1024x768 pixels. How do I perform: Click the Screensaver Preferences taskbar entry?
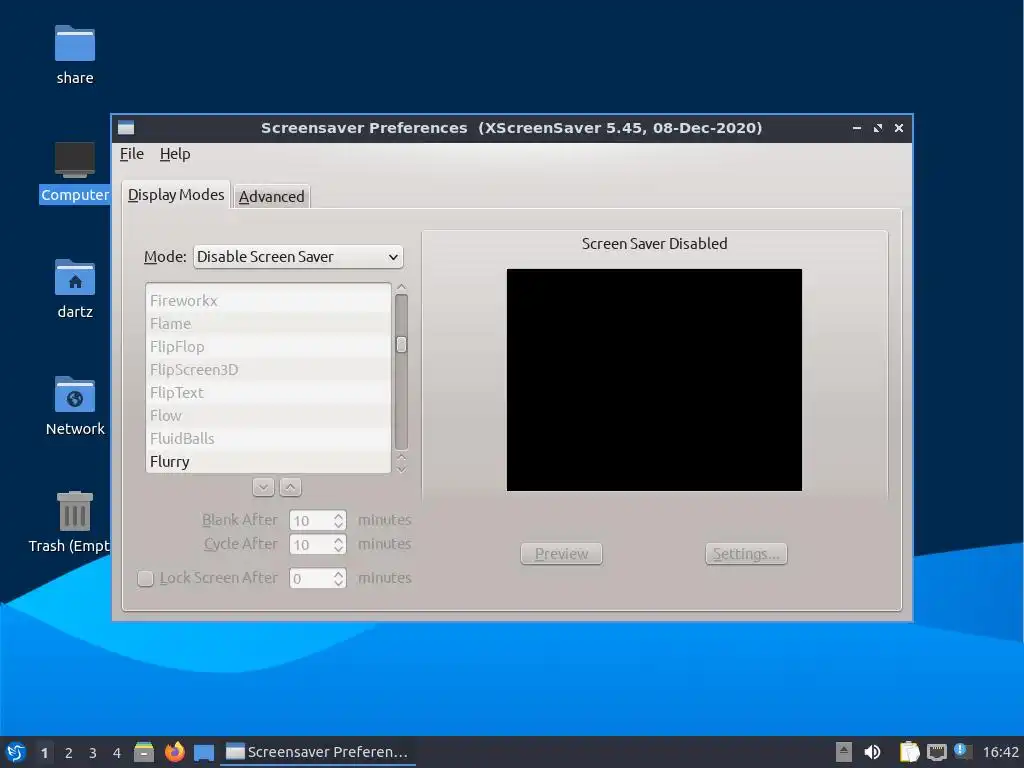pyautogui.click(x=317, y=752)
